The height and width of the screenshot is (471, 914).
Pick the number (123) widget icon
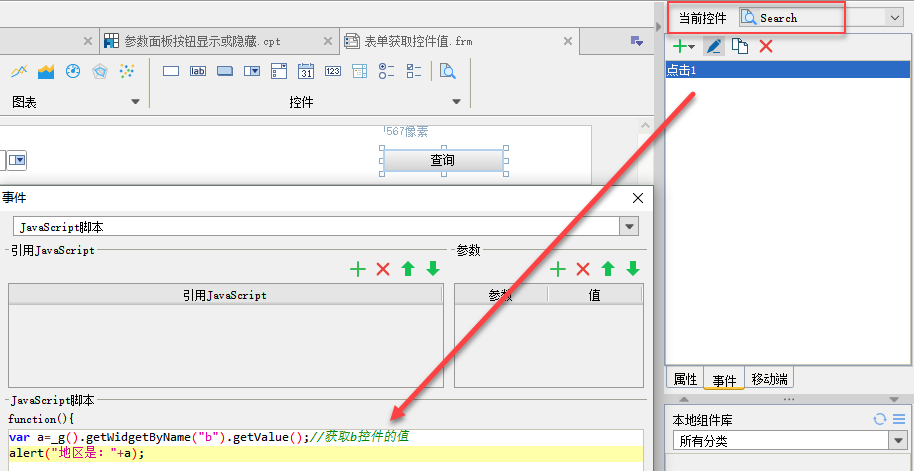coord(333,71)
